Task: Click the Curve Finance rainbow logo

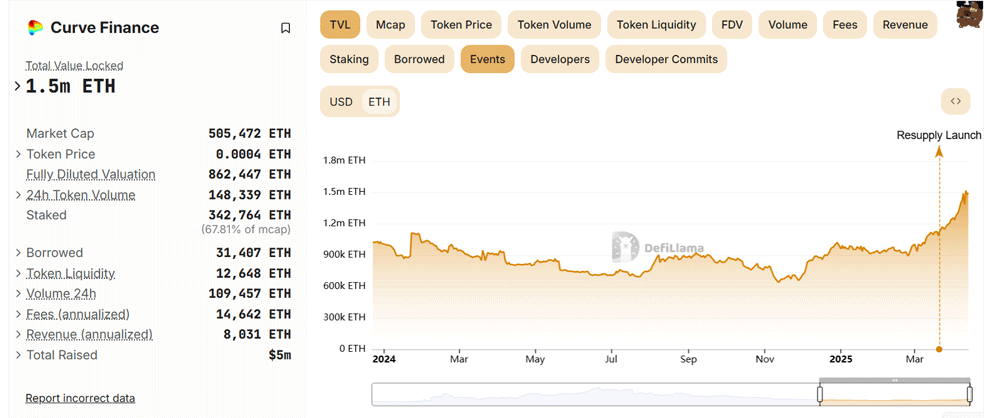Action: (35, 28)
